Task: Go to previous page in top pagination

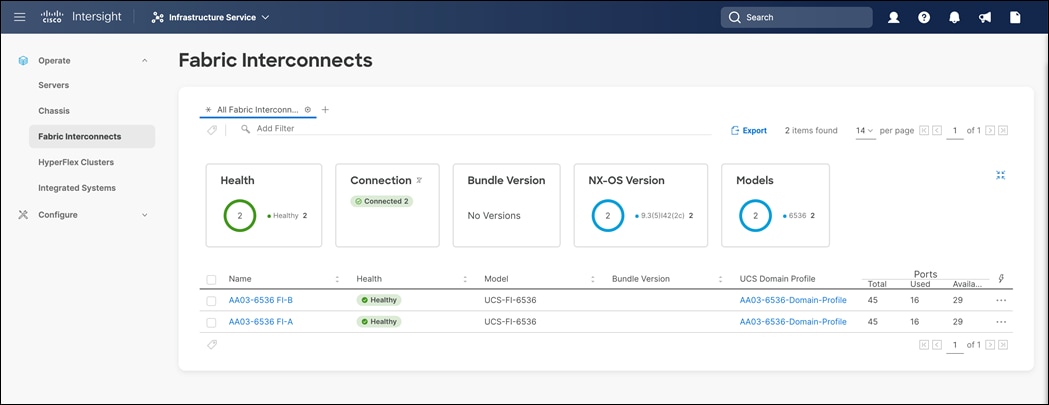Action: pos(937,131)
